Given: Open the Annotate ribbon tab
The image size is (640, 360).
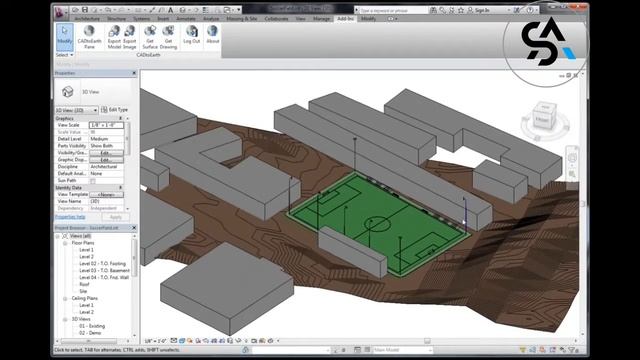Looking at the screenshot, I should (186, 19).
